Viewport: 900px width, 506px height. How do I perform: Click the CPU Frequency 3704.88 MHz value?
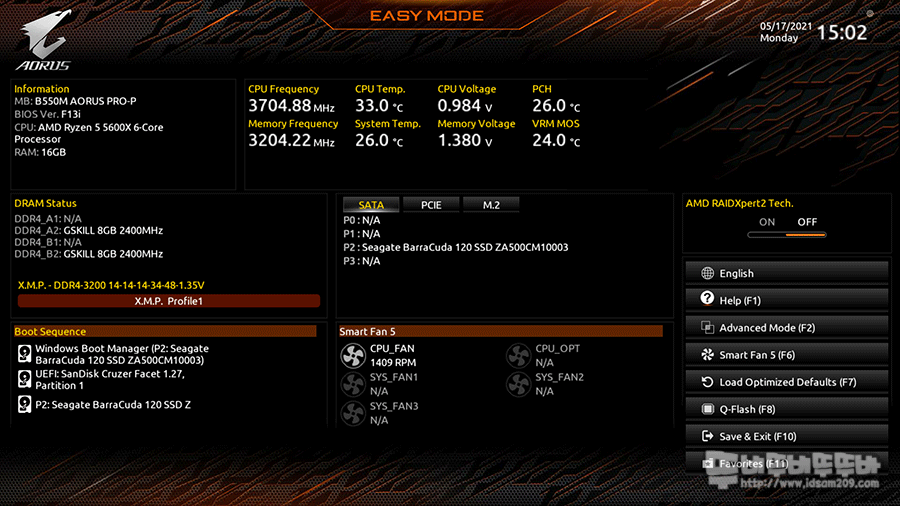[291, 106]
